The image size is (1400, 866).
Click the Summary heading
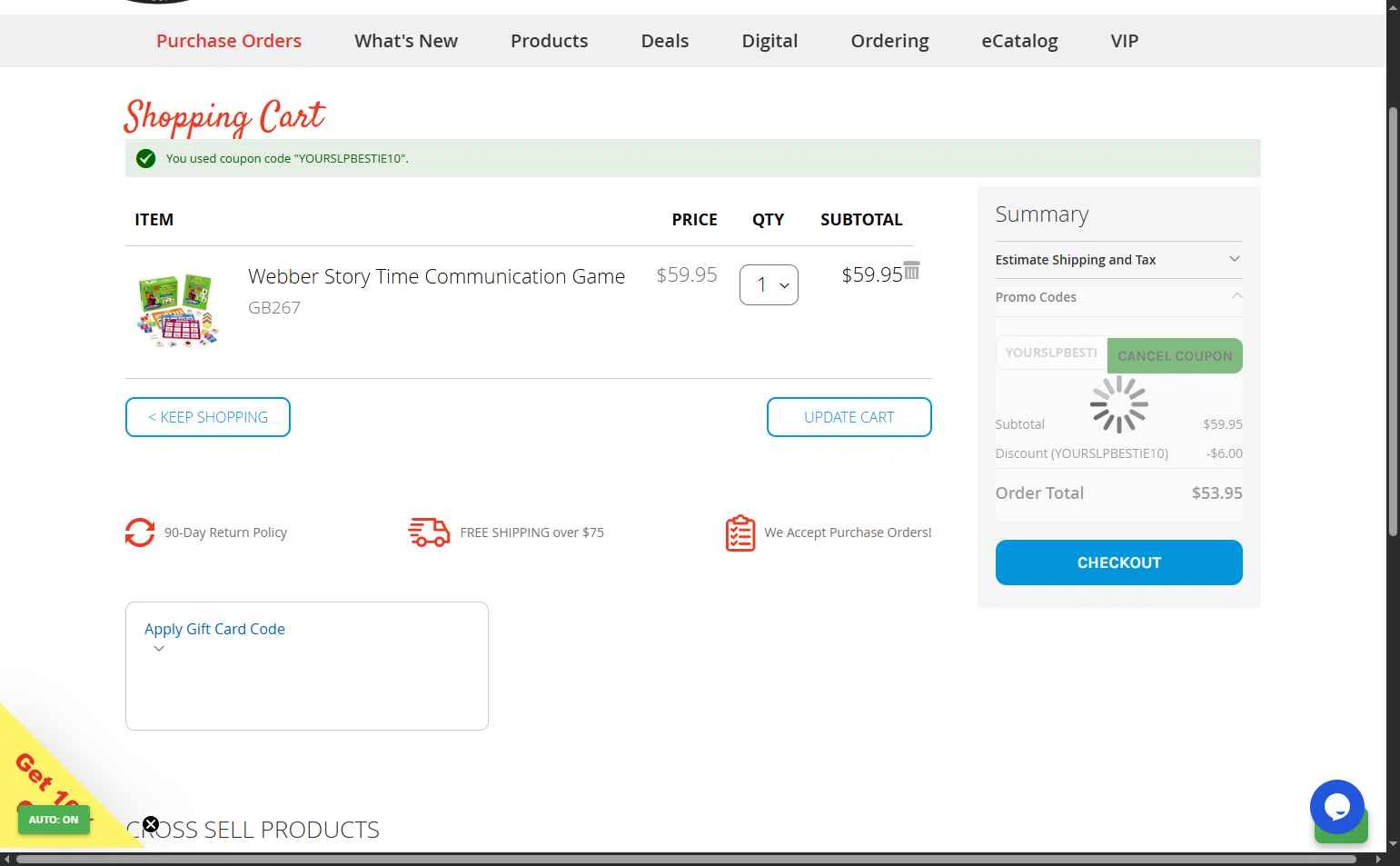tap(1041, 214)
